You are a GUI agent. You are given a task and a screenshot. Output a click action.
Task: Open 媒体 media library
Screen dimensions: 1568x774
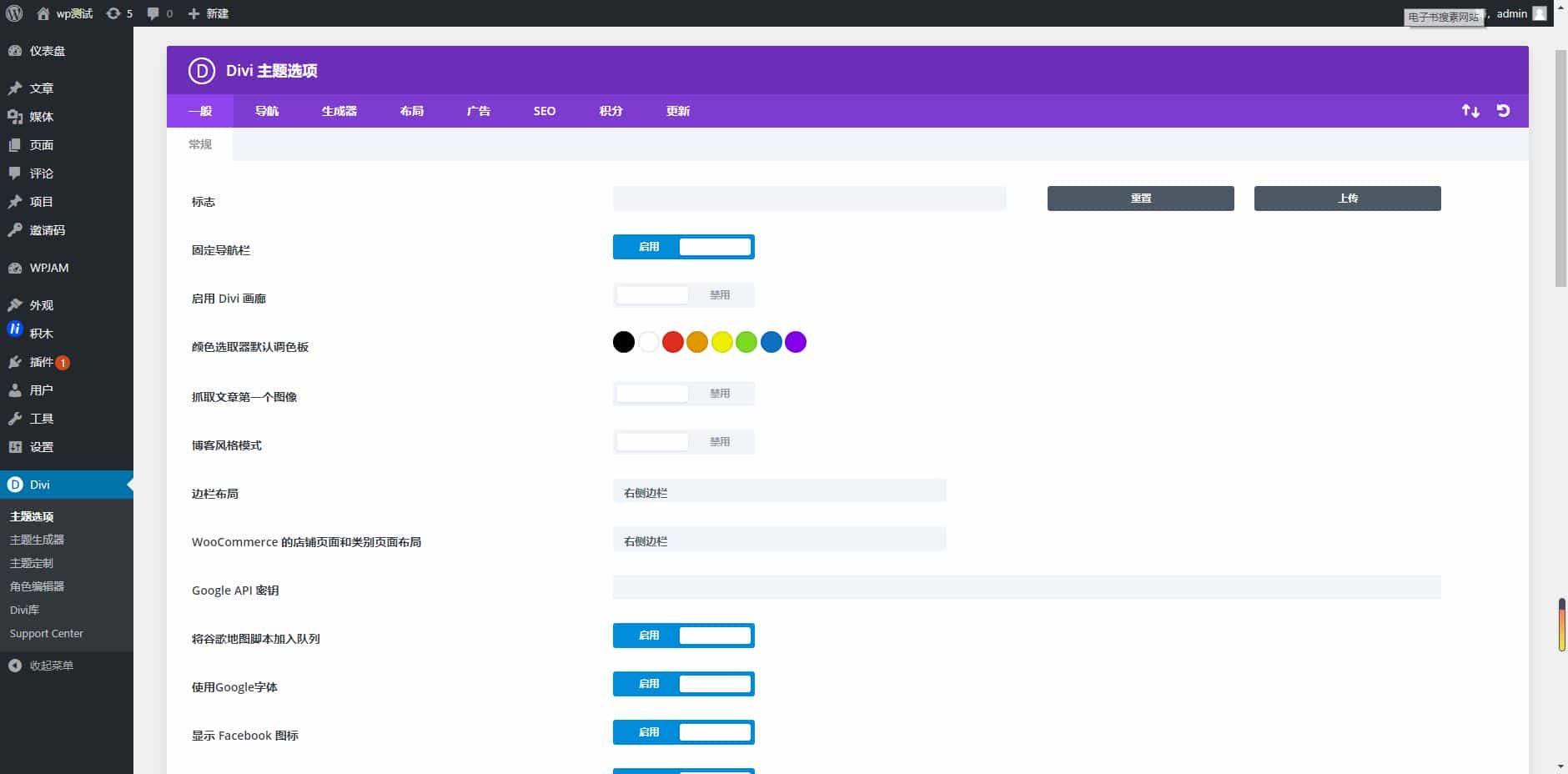(67, 117)
